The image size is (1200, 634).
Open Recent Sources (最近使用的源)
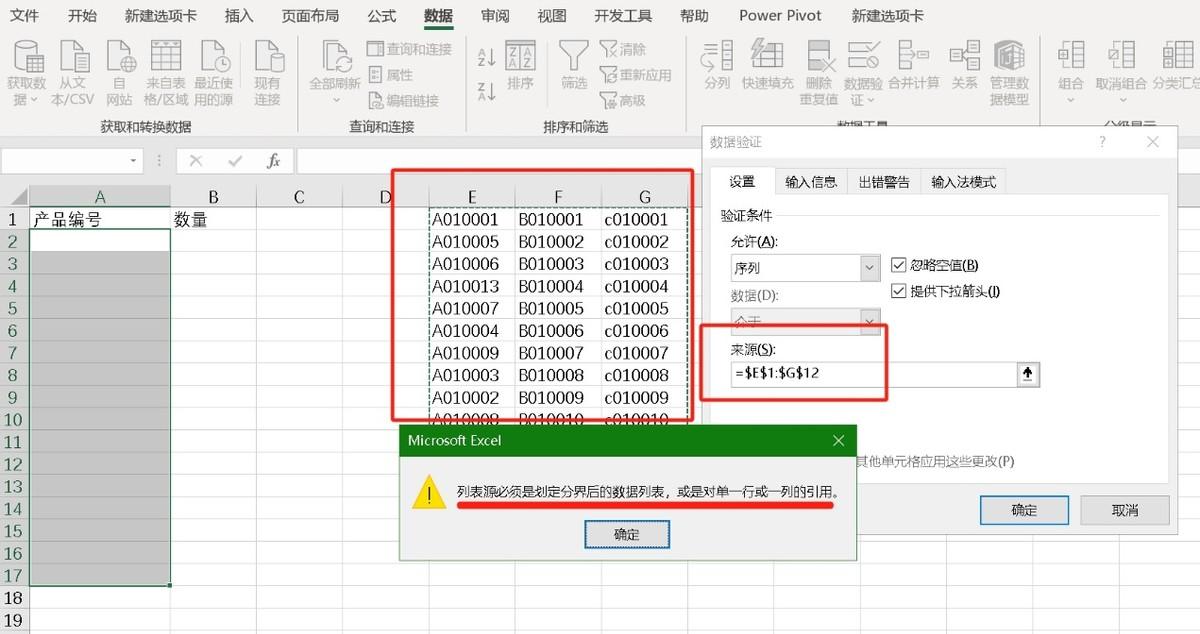[x=213, y=72]
